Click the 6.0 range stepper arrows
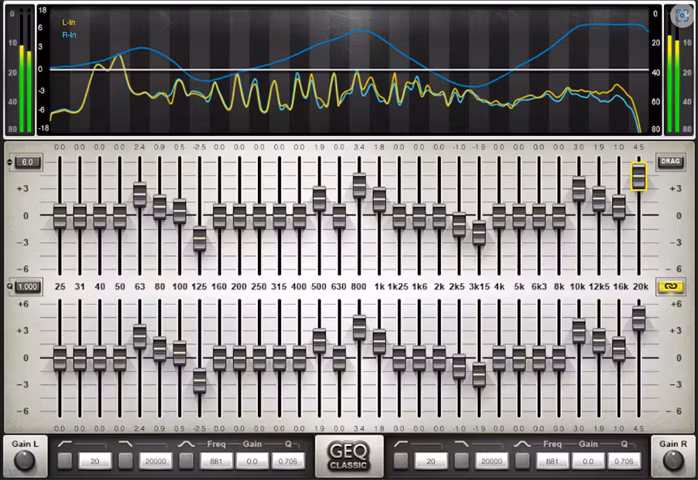Image resolution: width=698 pixels, height=480 pixels. (x=10, y=162)
